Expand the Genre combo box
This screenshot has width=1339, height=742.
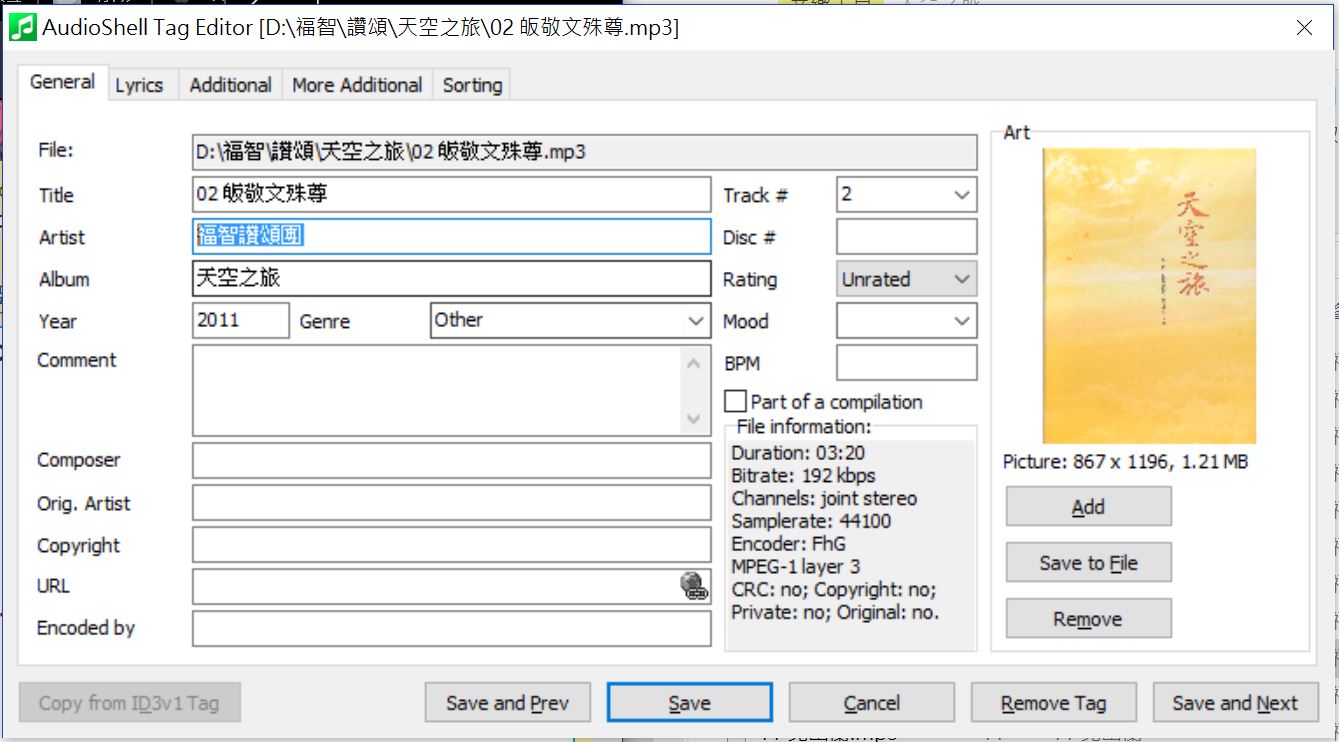(696, 321)
